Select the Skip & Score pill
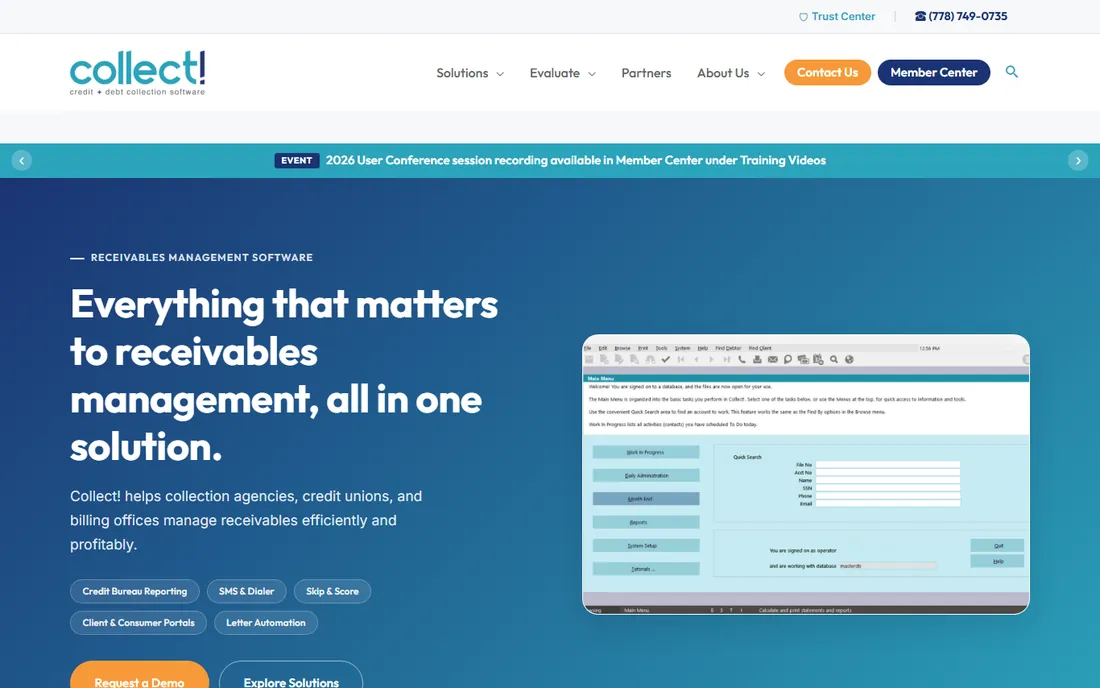This screenshot has width=1100, height=688. (x=332, y=591)
